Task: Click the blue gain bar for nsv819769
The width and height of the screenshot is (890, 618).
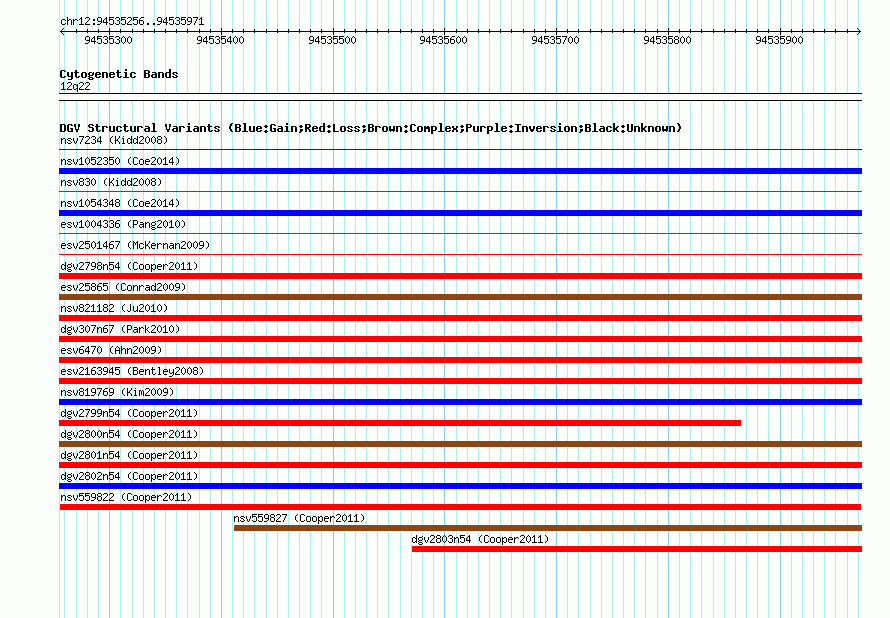Action: [460, 402]
